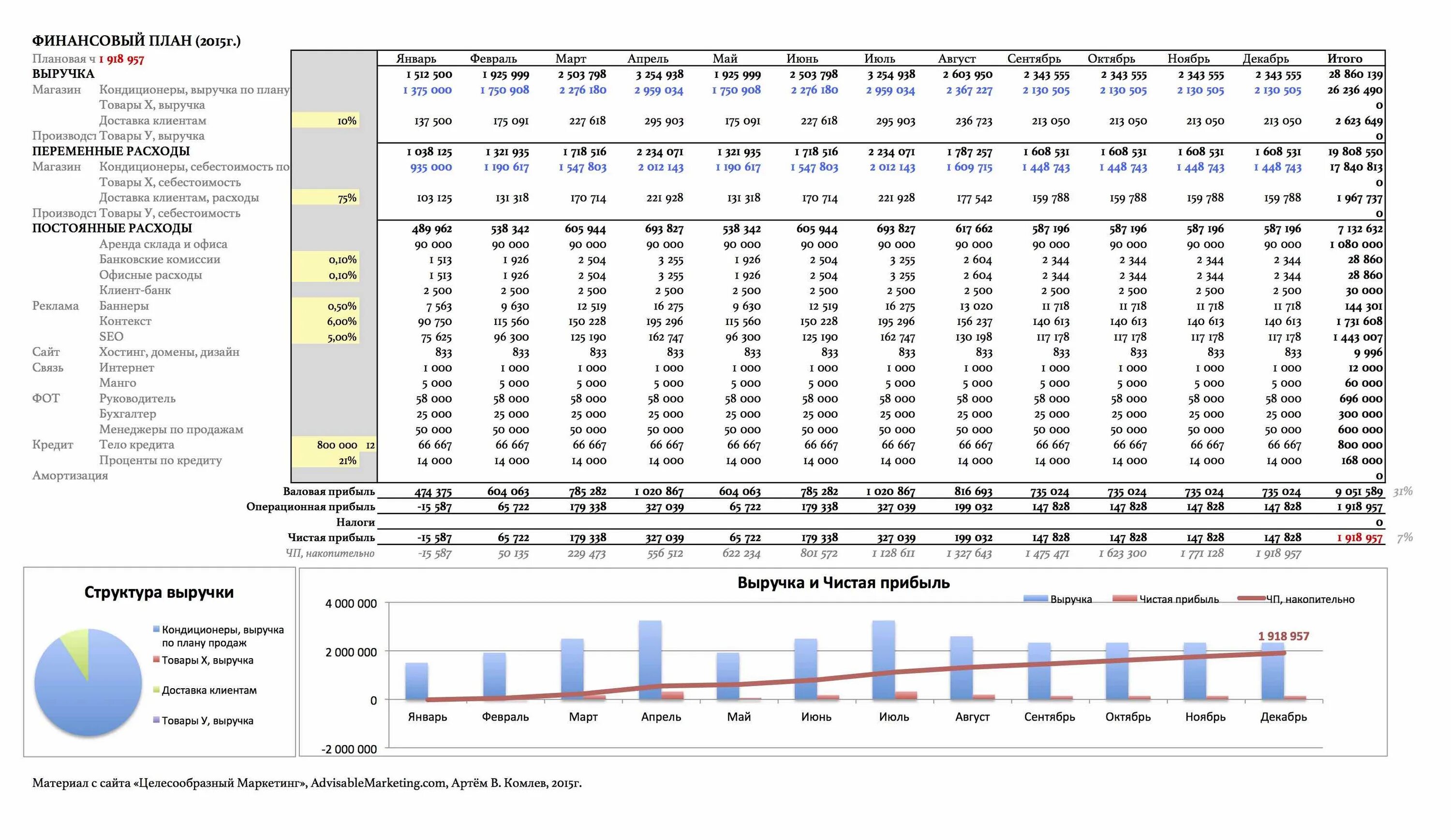Image resolution: width=1451 pixels, height=840 pixels.
Task: Click the 0,10% cell for Офисные расходы
Action: [x=326, y=275]
